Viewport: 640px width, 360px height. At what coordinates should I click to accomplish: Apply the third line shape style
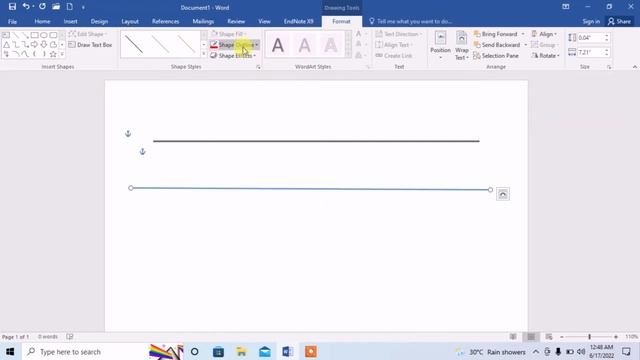point(186,44)
